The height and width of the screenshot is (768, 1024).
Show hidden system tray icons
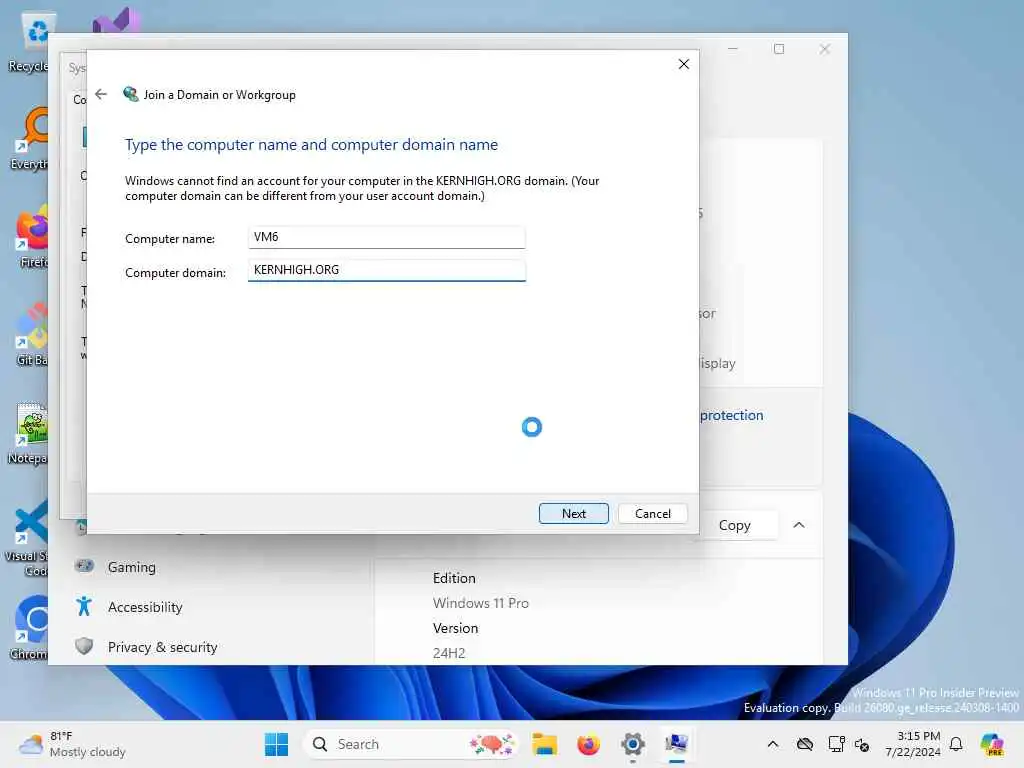pyautogui.click(x=773, y=744)
